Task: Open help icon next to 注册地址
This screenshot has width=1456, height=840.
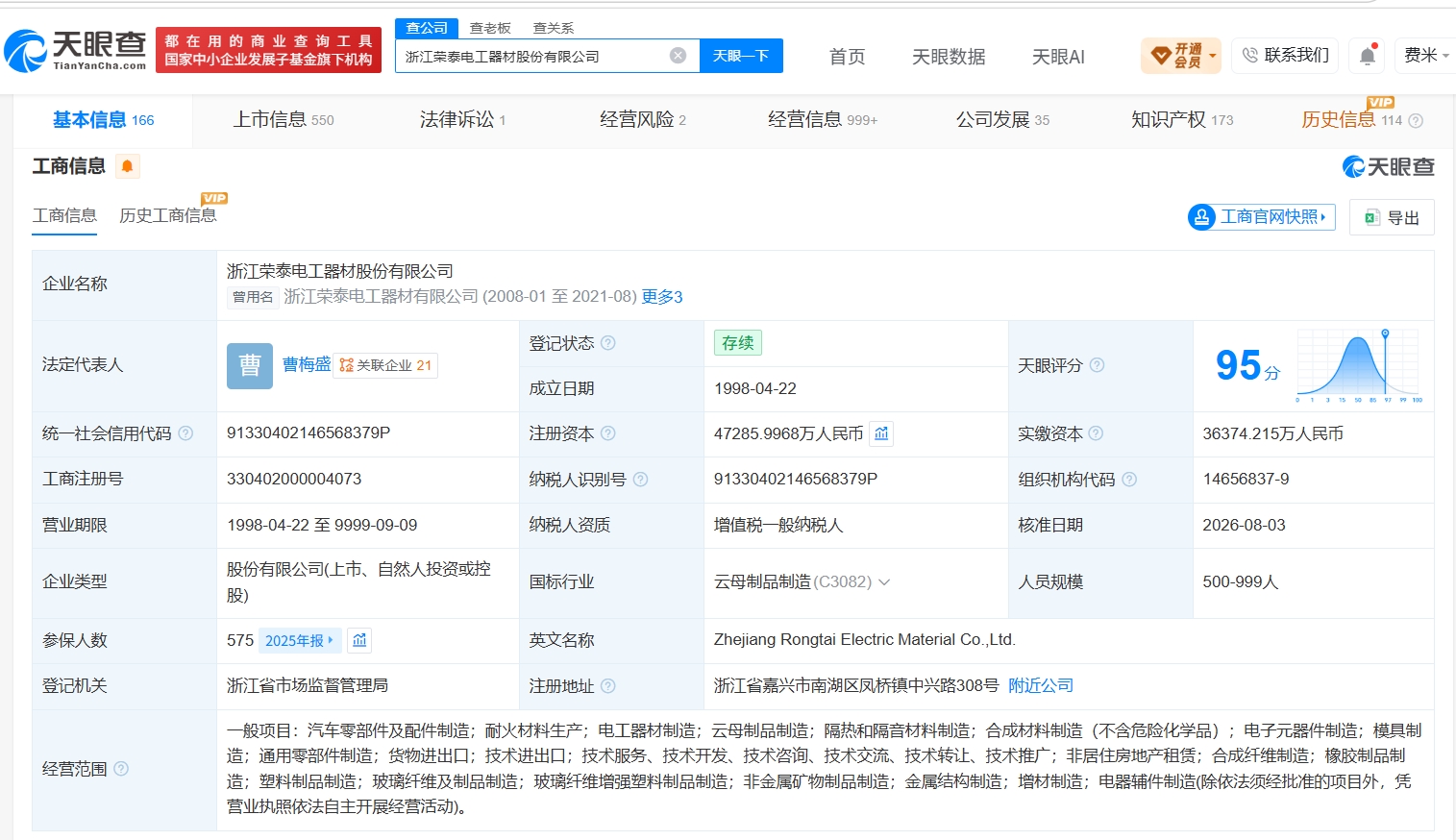Action: (x=608, y=685)
